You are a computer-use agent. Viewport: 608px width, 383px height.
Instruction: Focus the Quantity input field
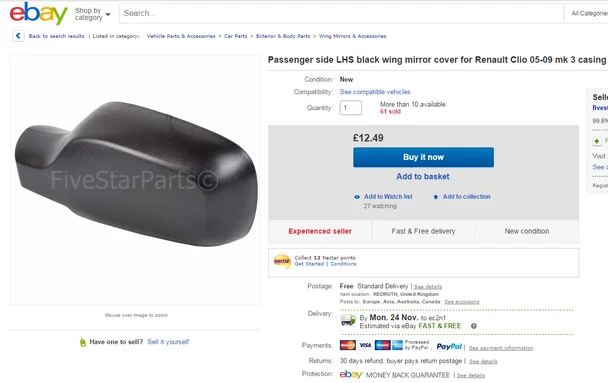tap(351, 108)
